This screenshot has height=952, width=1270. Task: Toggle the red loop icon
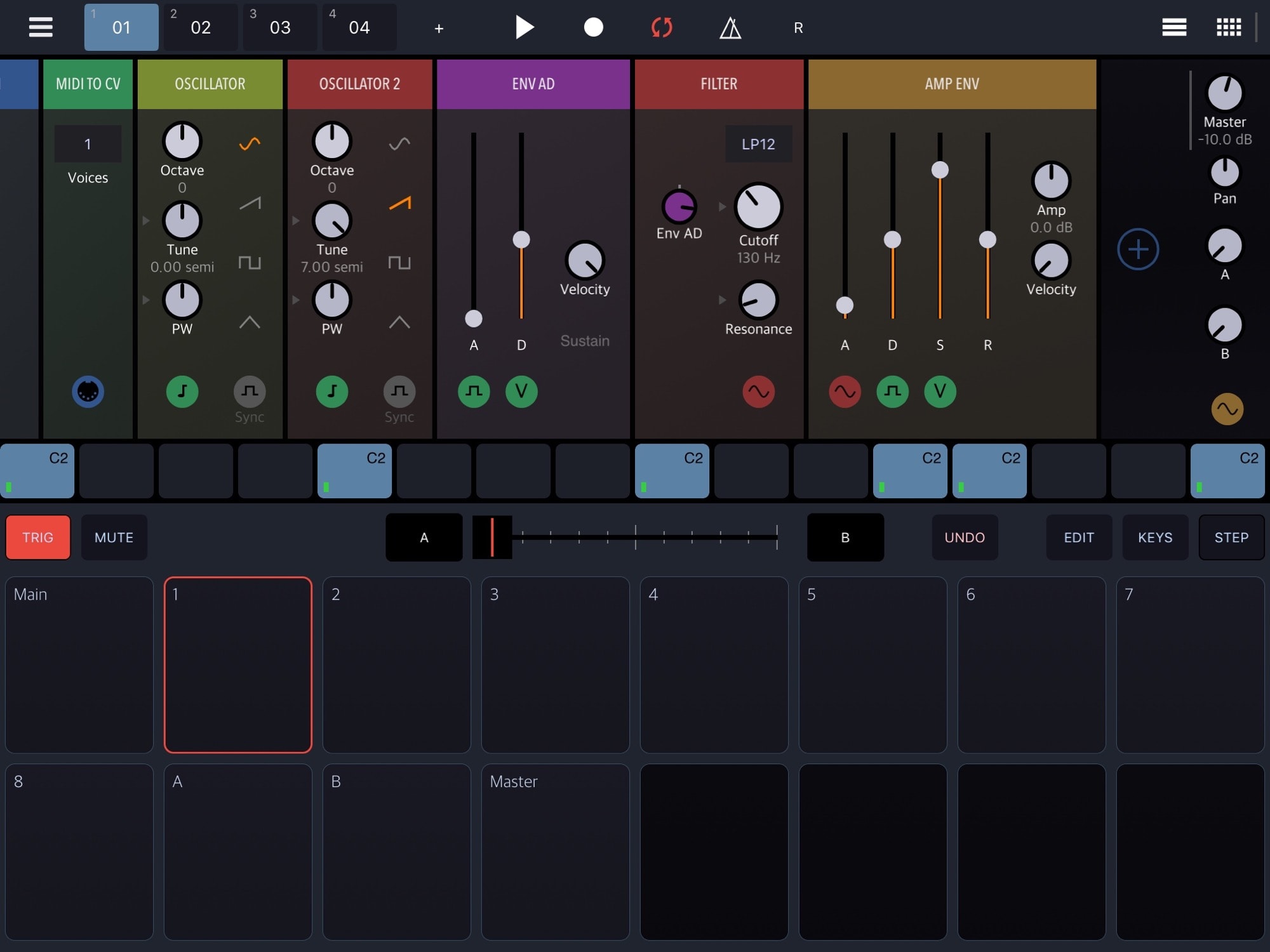[662, 27]
